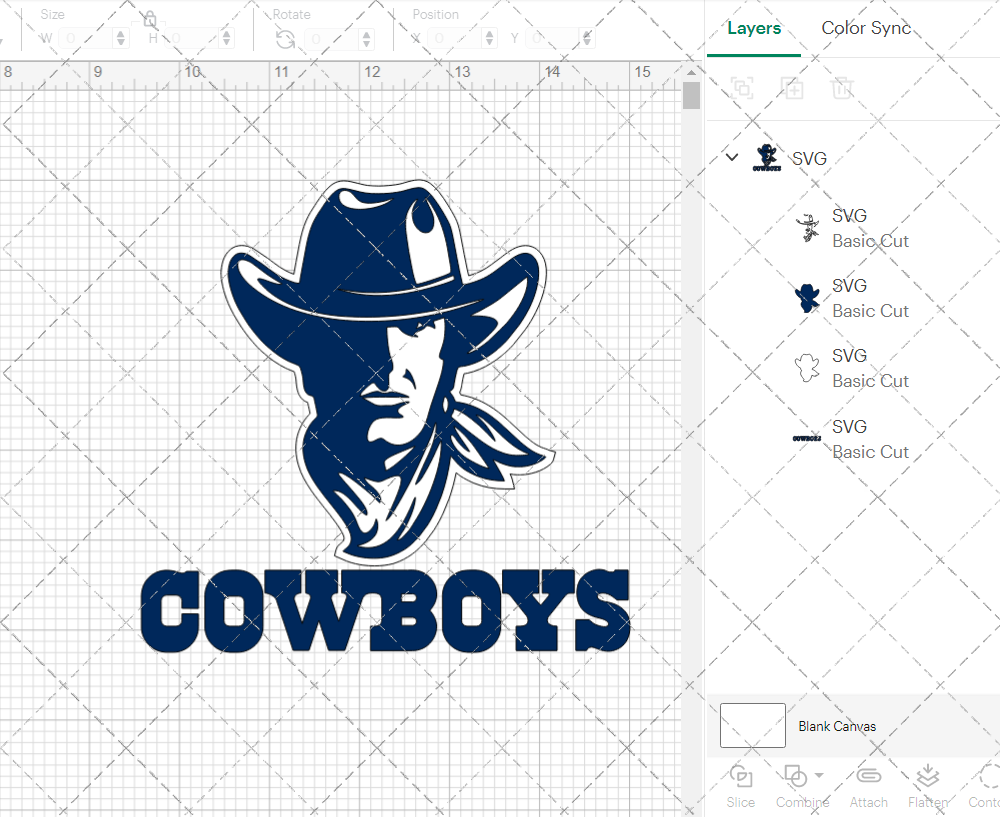Viewport: 1000px width, 817px height.
Task: Collapse the top SVG group layer
Action: click(x=732, y=157)
